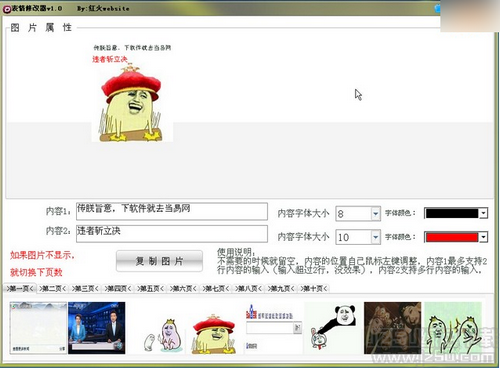The image size is (500, 368).
Task: Switch to the 第四页 tab
Action: coord(118,288)
